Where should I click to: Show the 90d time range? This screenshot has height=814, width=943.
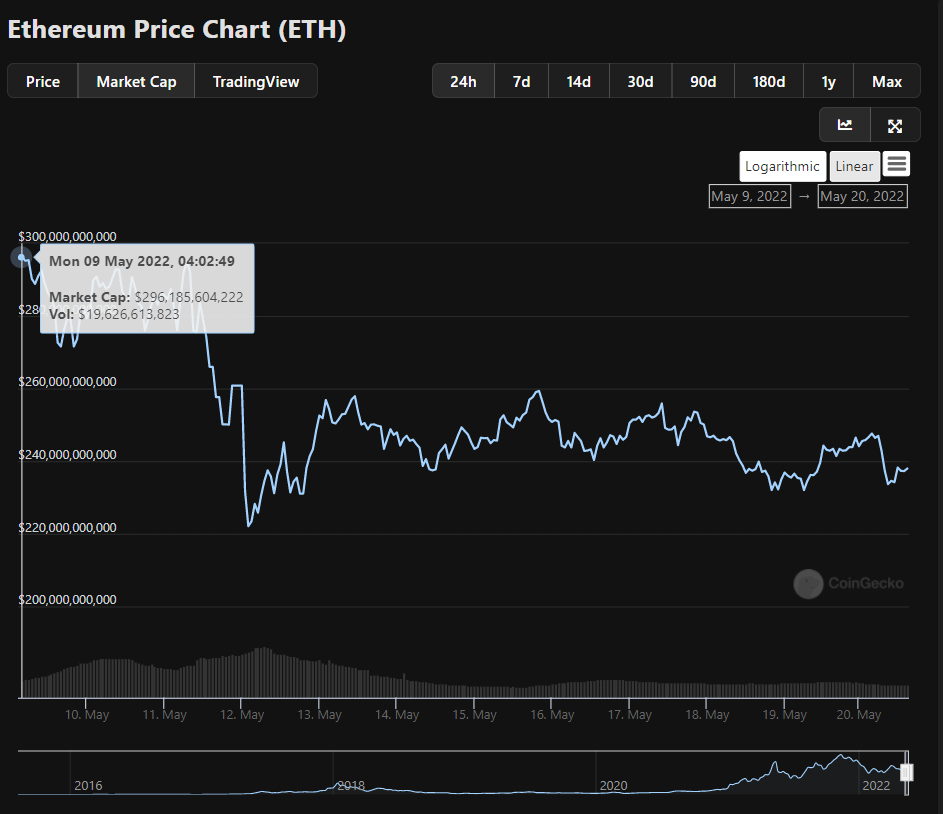703,81
